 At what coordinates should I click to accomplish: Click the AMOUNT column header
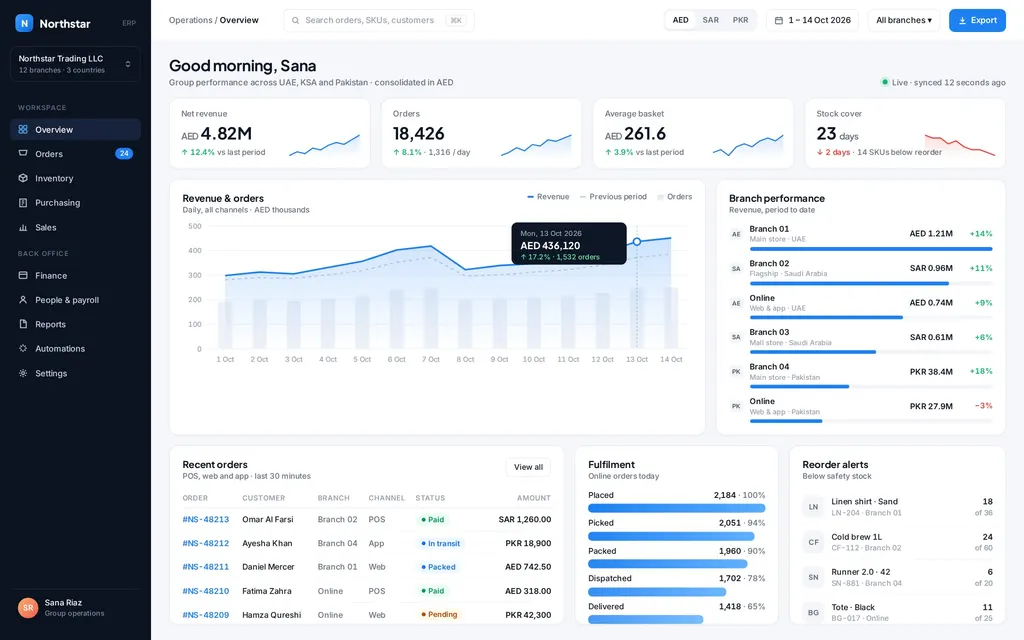tap(534, 498)
